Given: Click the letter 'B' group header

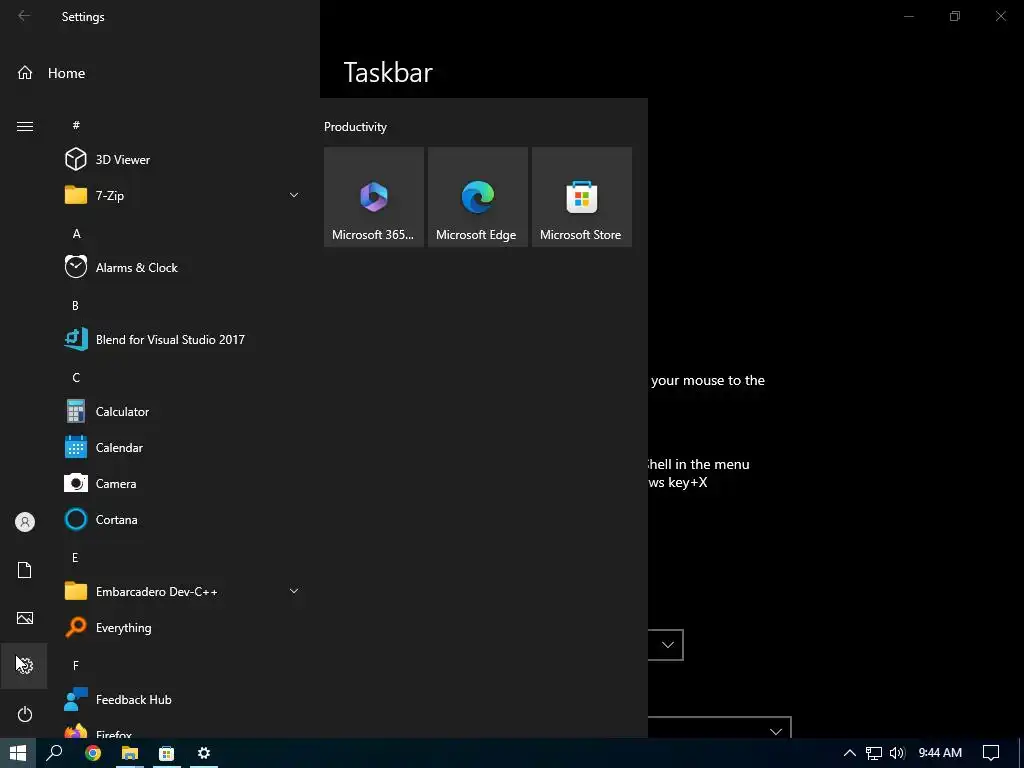Looking at the screenshot, I should [x=75, y=306].
